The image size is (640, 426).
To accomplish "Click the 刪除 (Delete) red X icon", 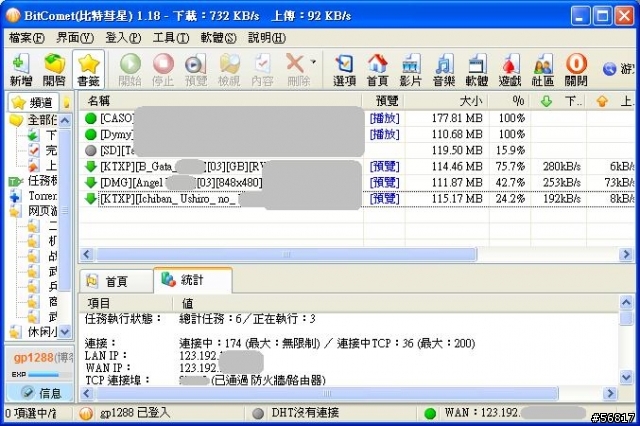I will (x=297, y=69).
